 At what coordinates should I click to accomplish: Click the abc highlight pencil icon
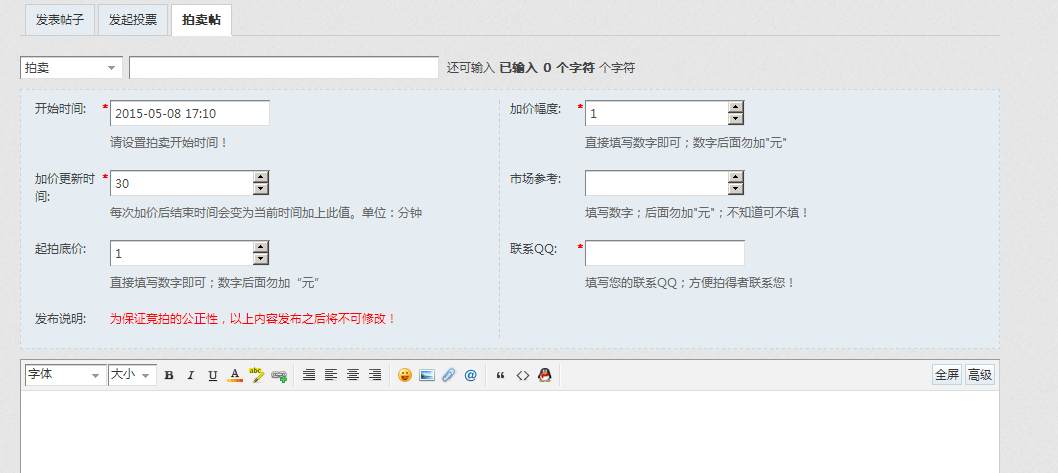256,375
